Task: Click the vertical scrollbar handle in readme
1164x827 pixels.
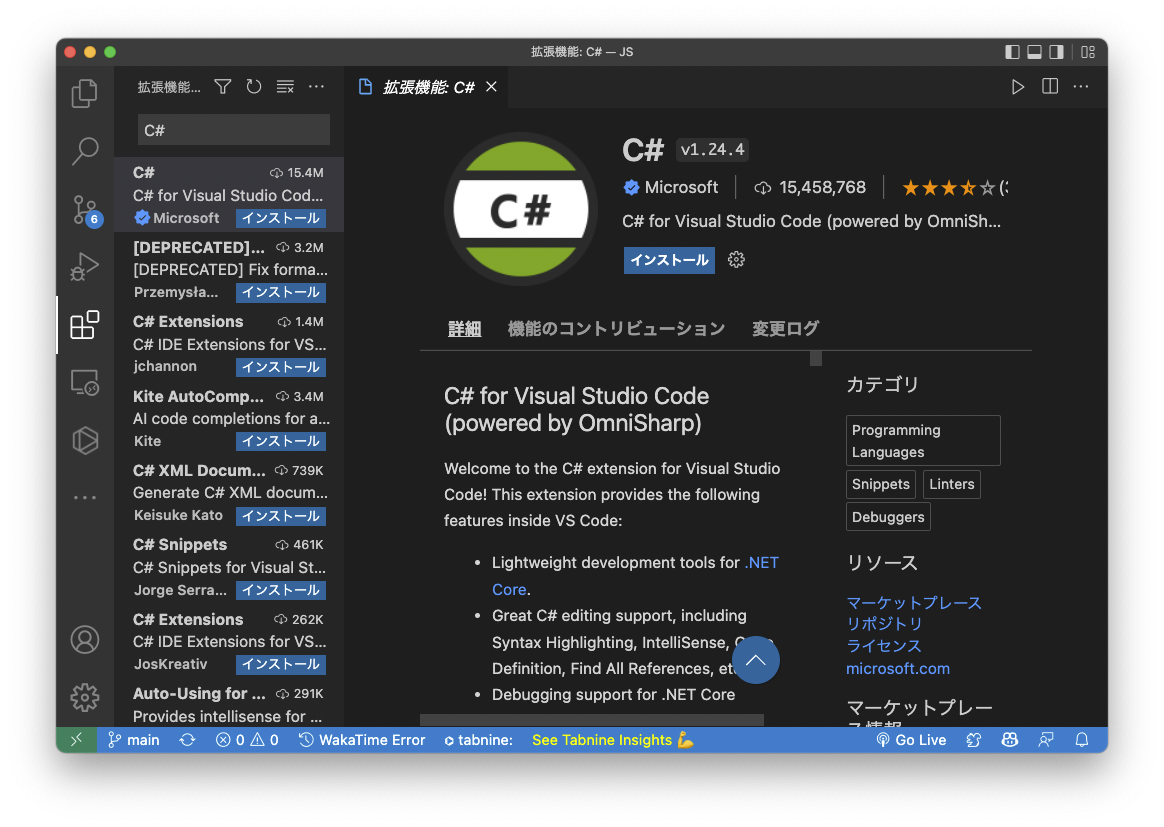Action: [x=816, y=358]
